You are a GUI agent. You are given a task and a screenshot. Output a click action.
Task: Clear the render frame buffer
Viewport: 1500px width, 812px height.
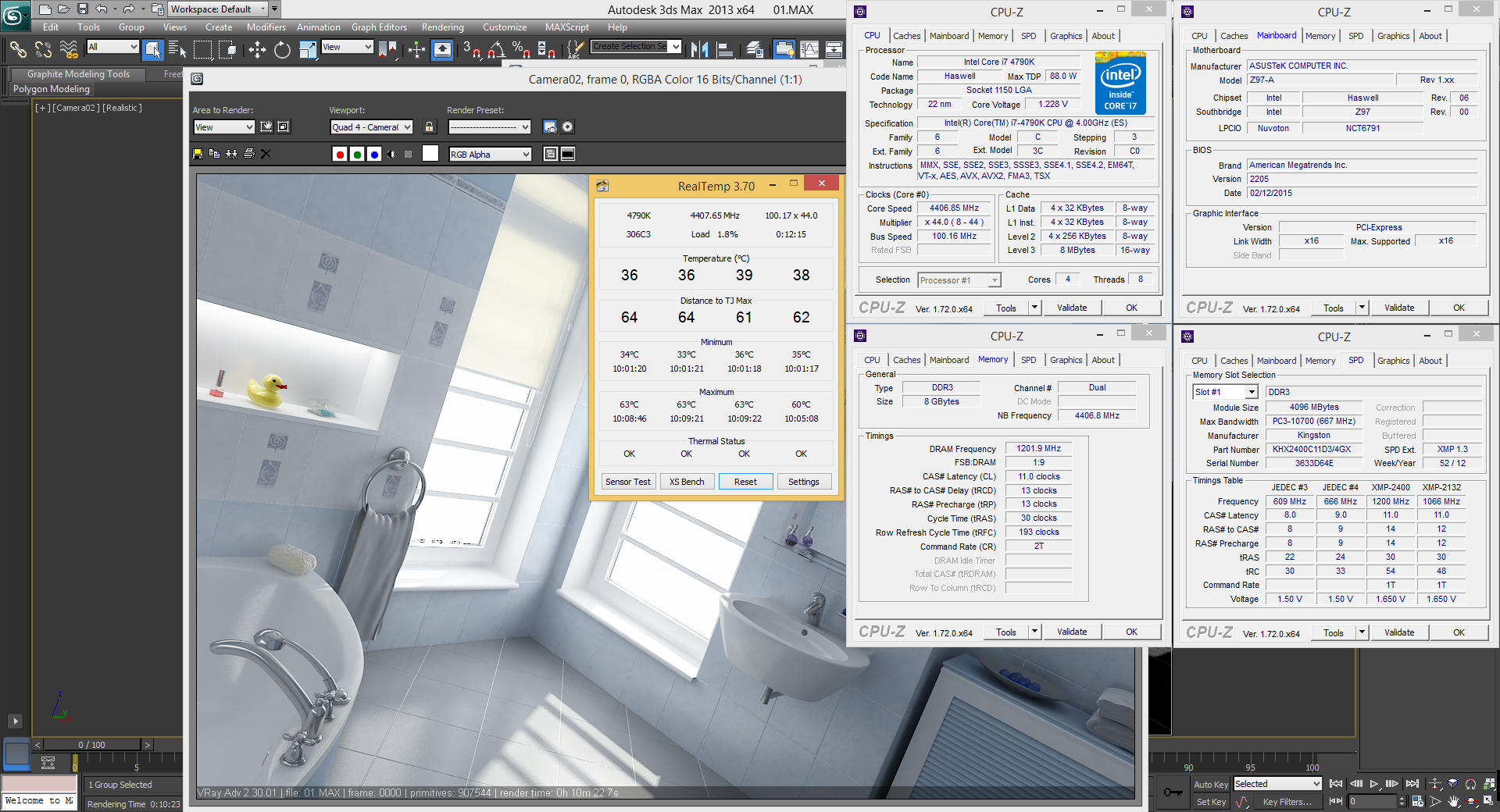tap(266, 154)
